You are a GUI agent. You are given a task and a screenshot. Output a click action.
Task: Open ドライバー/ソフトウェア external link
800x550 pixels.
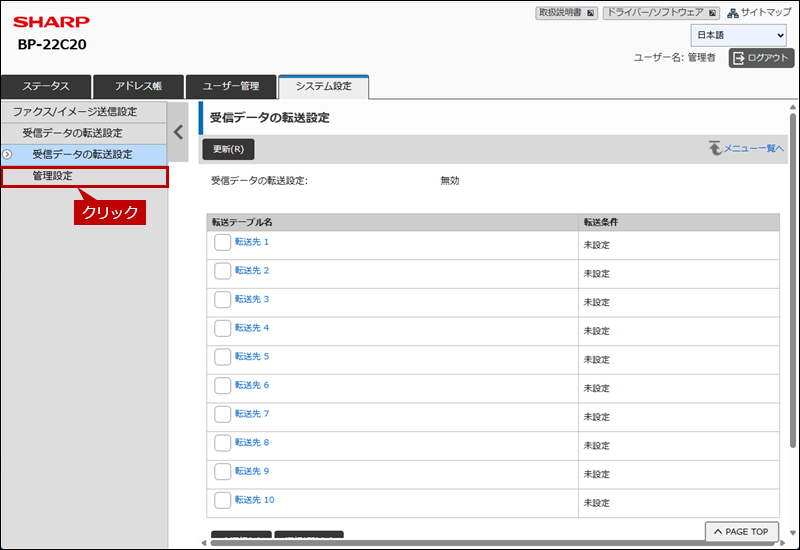pos(661,13)
